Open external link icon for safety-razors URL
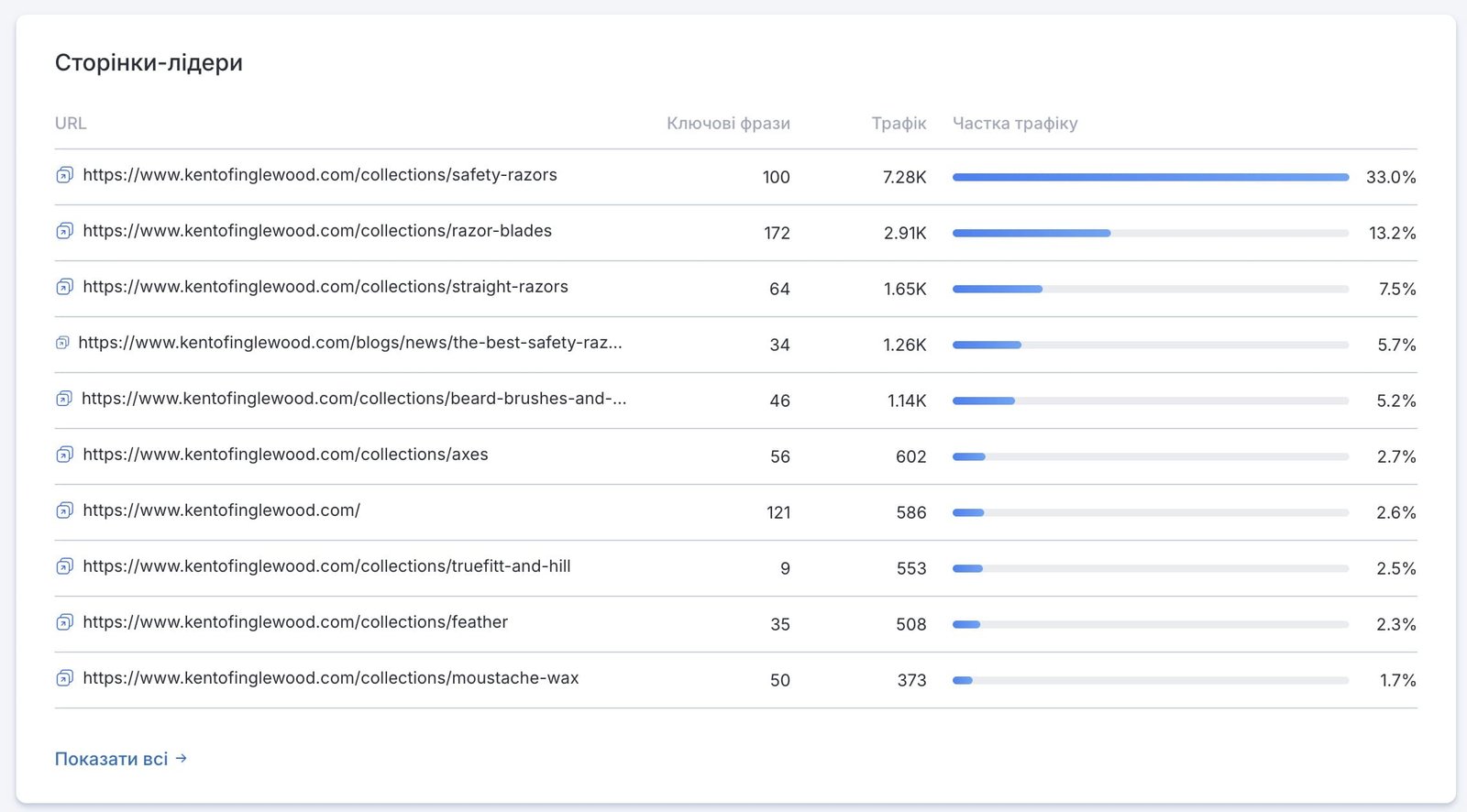 coord(64,175)
